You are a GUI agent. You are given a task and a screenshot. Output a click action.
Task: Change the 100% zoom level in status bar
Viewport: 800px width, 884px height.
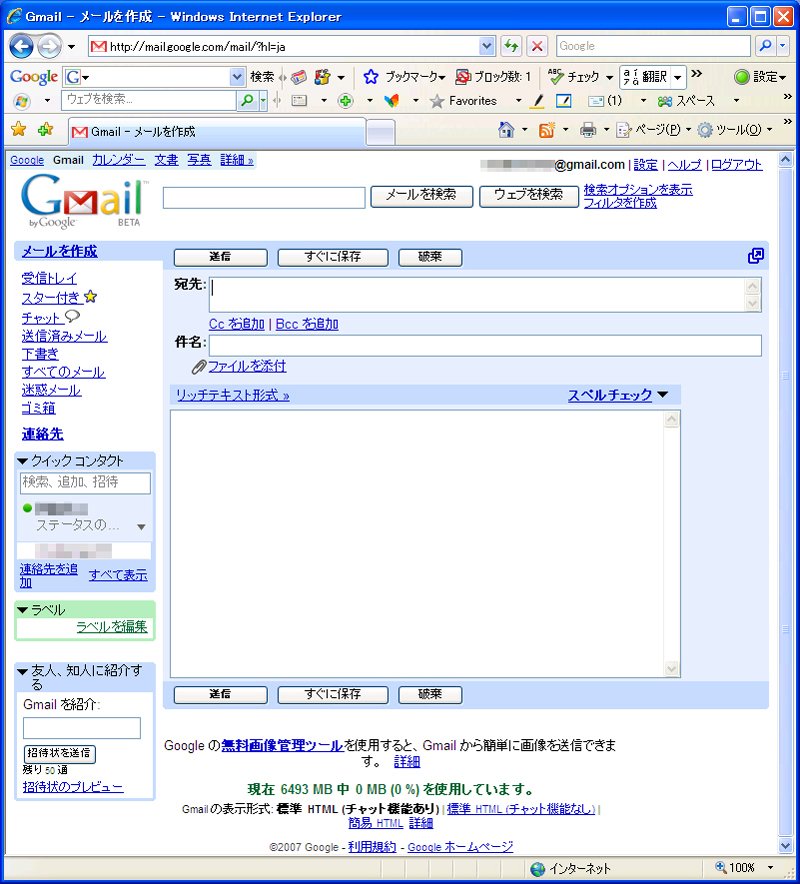click(x=744, y=868)
